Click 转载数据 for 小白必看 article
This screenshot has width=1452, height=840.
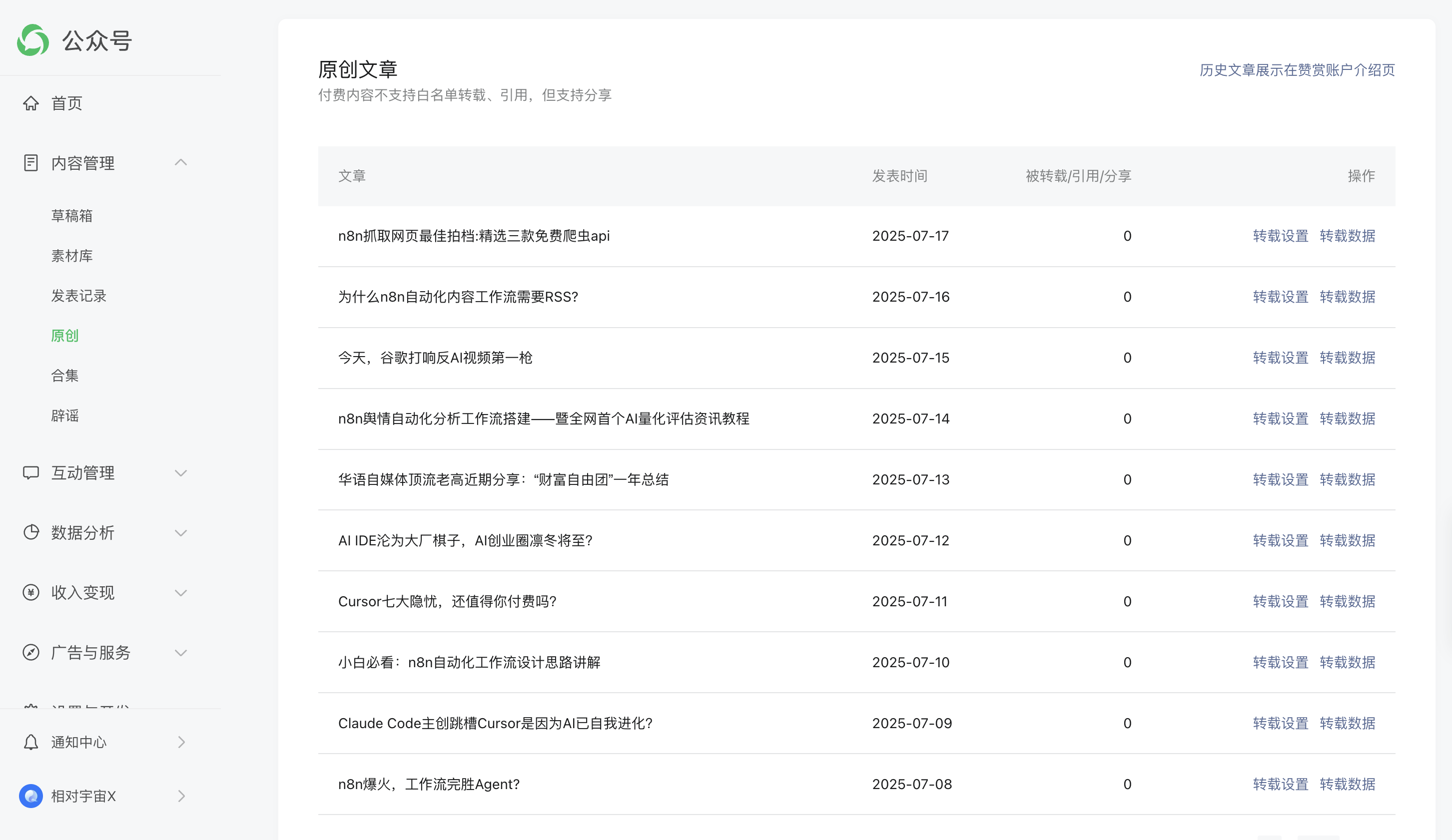[x=1347, y=662]
